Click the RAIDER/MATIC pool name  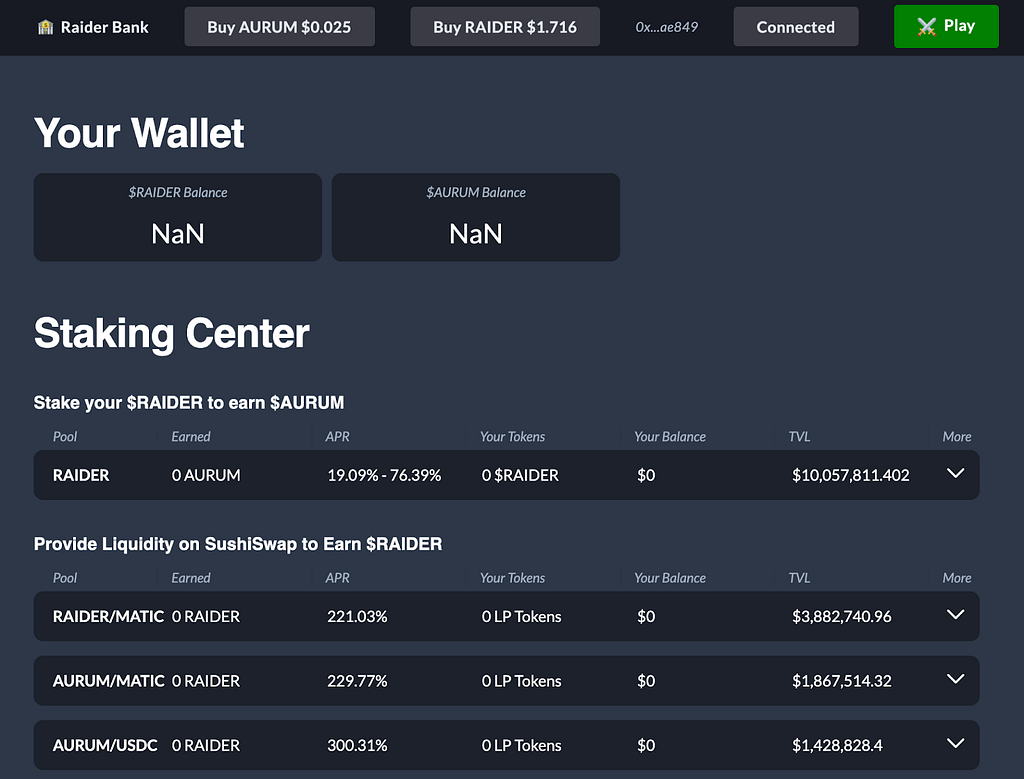108,616
